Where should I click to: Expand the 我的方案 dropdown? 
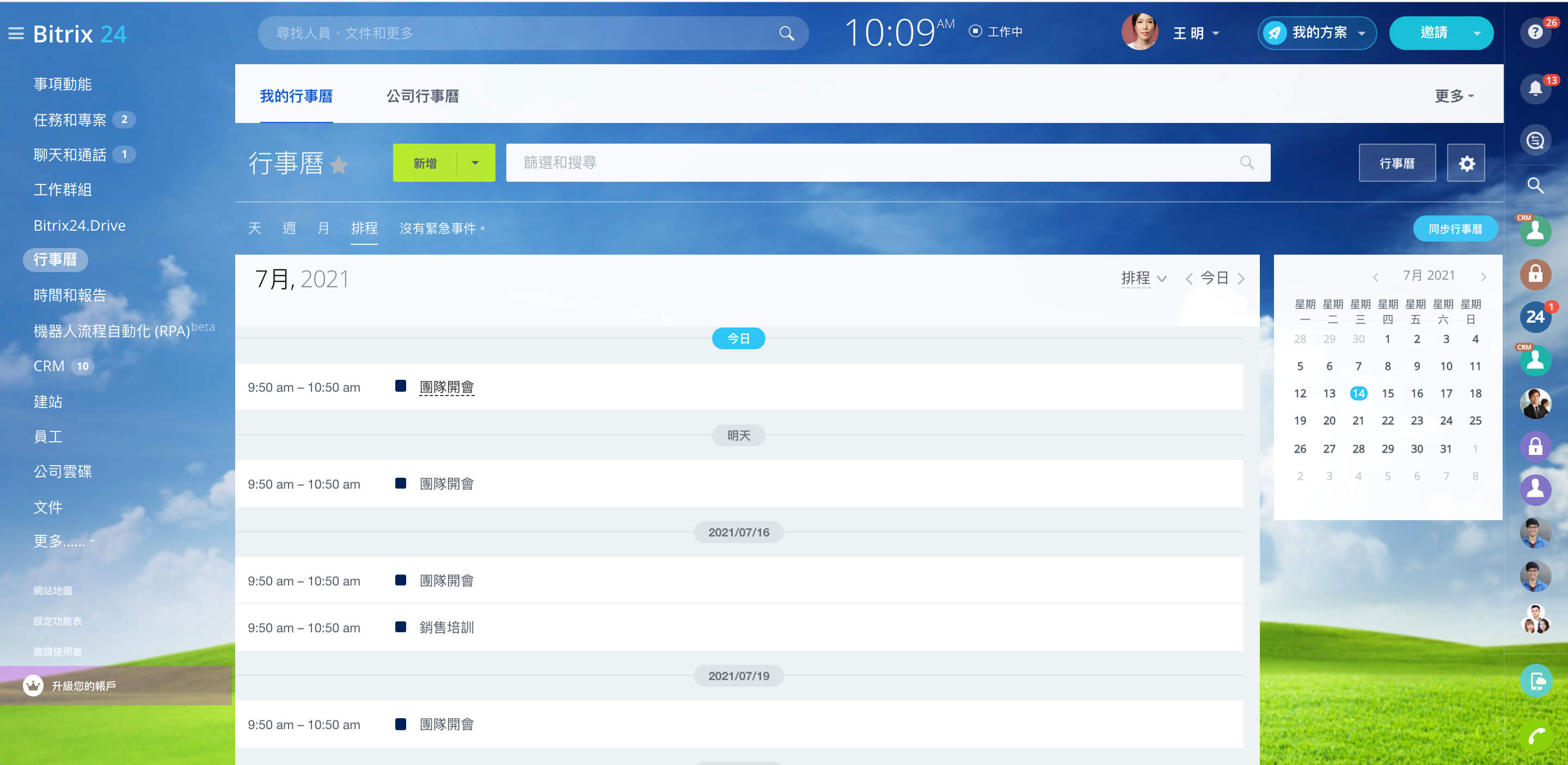tap(1362, 33)
